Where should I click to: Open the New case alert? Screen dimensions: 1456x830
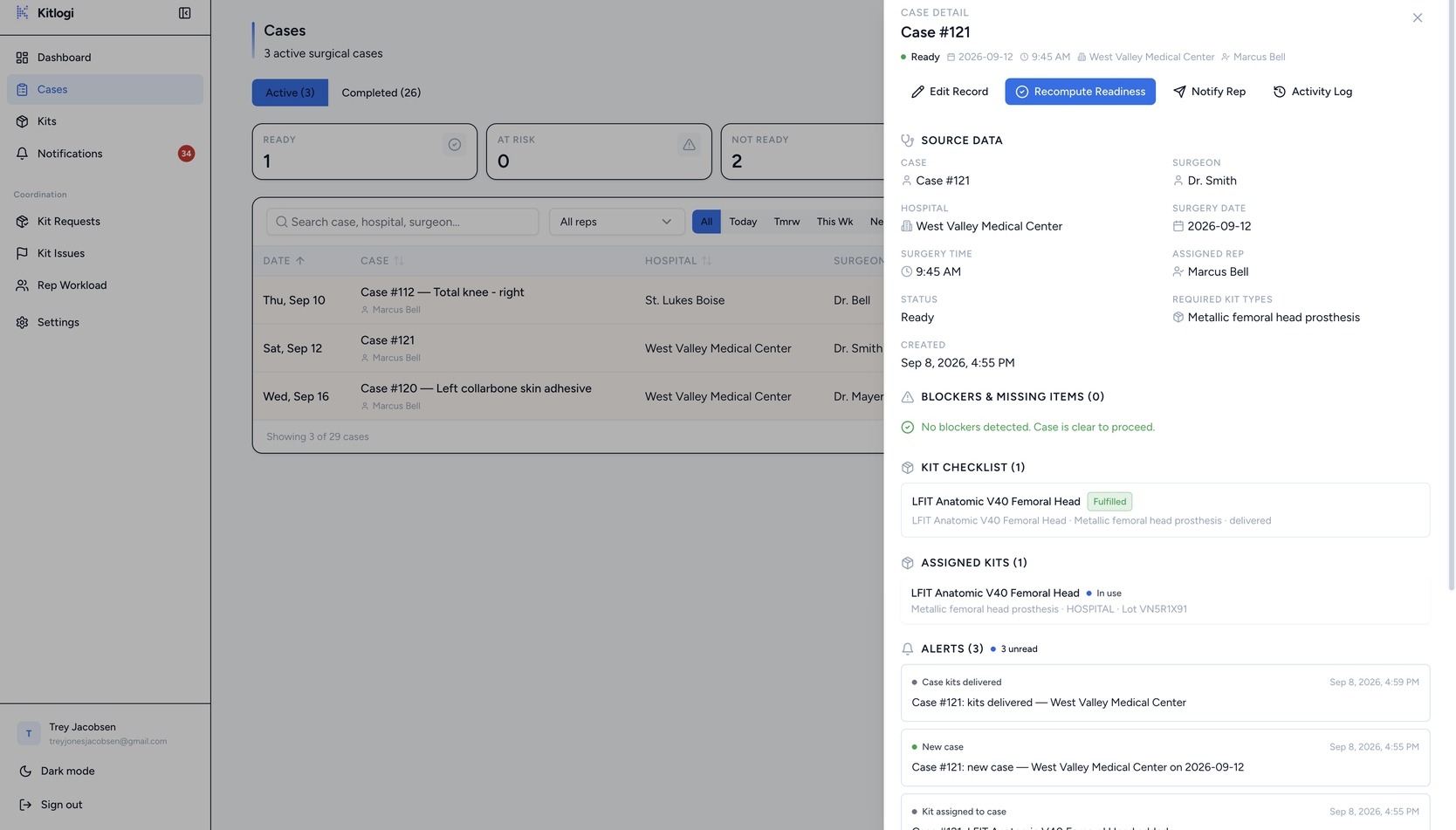pyautogui.click(x=1165, y=758)
